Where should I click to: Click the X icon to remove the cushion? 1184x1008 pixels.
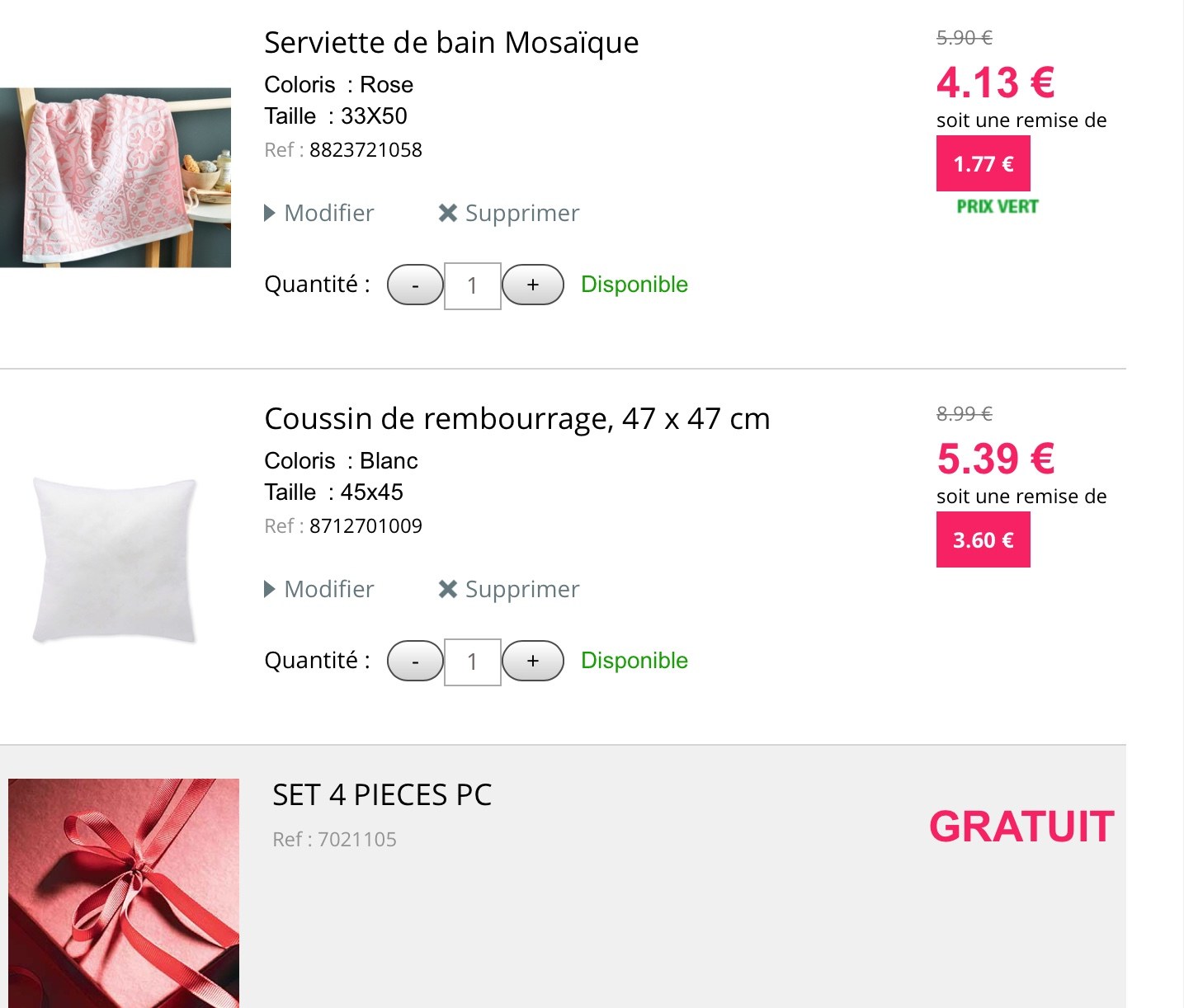click(x=448, y=590)
